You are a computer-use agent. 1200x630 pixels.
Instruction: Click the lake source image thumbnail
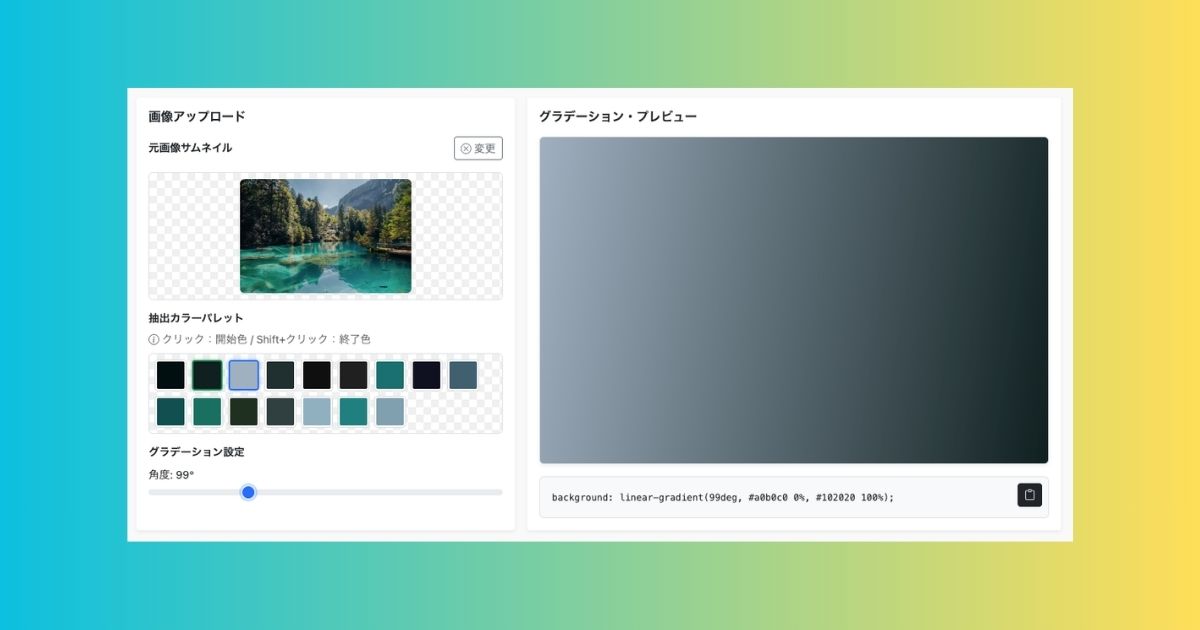pos(325,236)
